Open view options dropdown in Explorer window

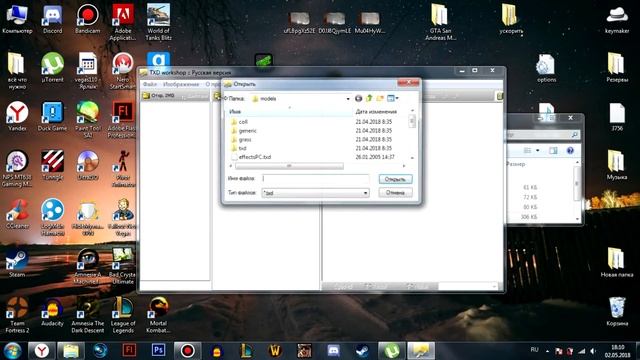pyautogui.click(x=538, y=151)
